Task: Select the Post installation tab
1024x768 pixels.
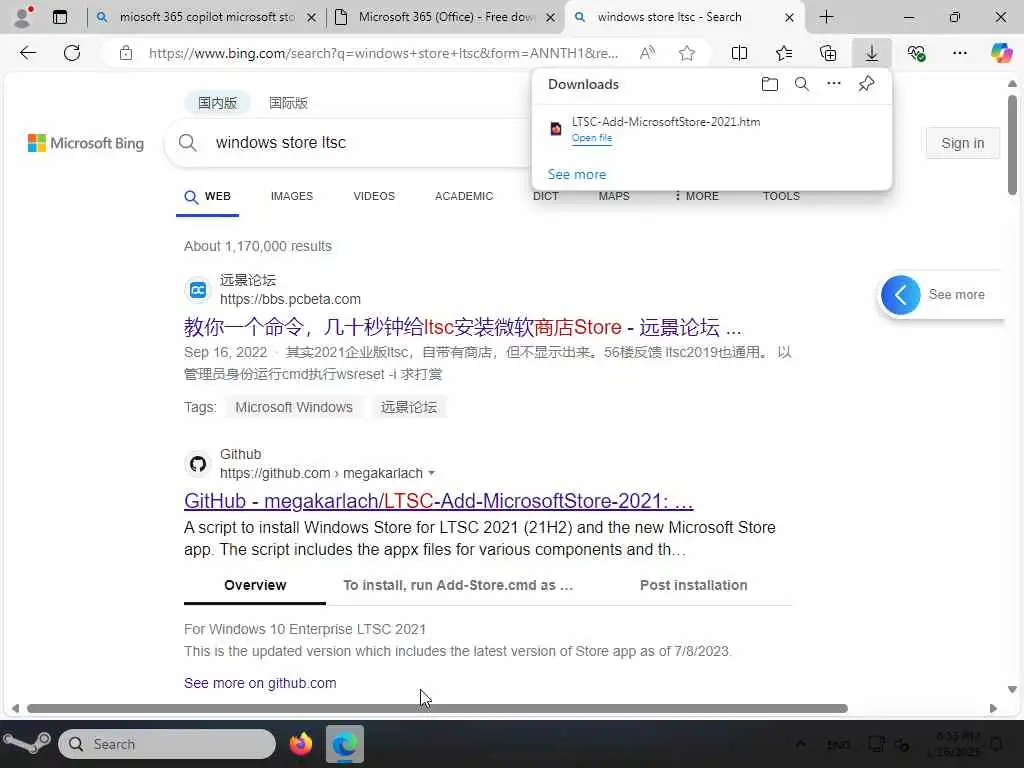Action: [x=694, y=585]
